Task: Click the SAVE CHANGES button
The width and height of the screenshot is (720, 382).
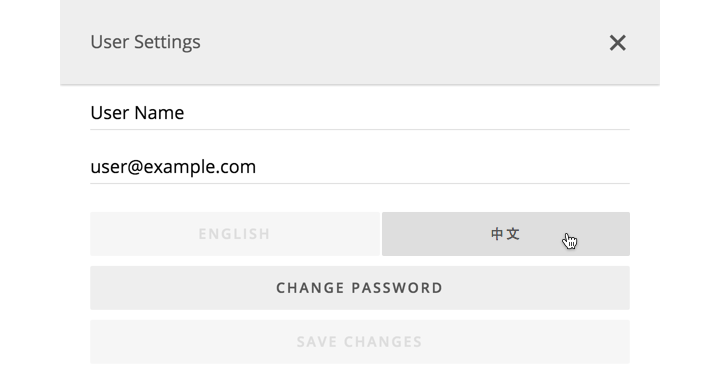Action: tap(360, 342)
